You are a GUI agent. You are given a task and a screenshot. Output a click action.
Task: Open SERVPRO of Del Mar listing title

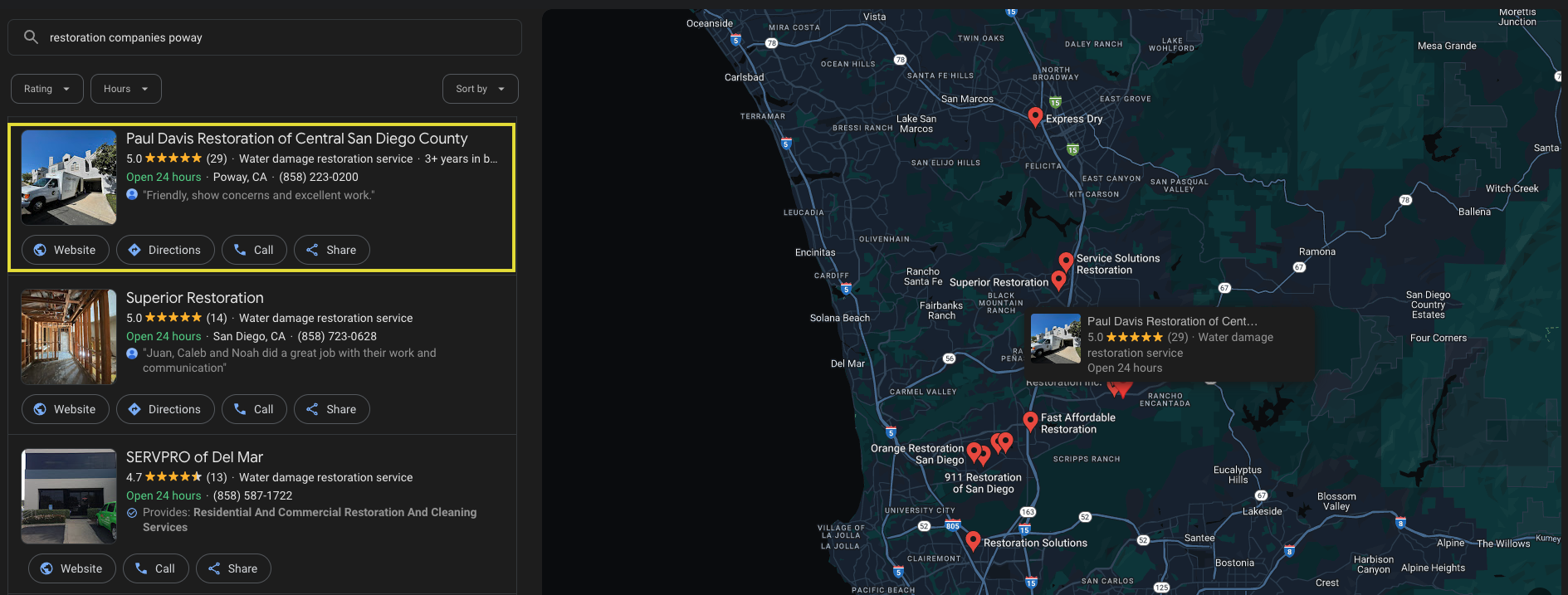tap(194, 457)
